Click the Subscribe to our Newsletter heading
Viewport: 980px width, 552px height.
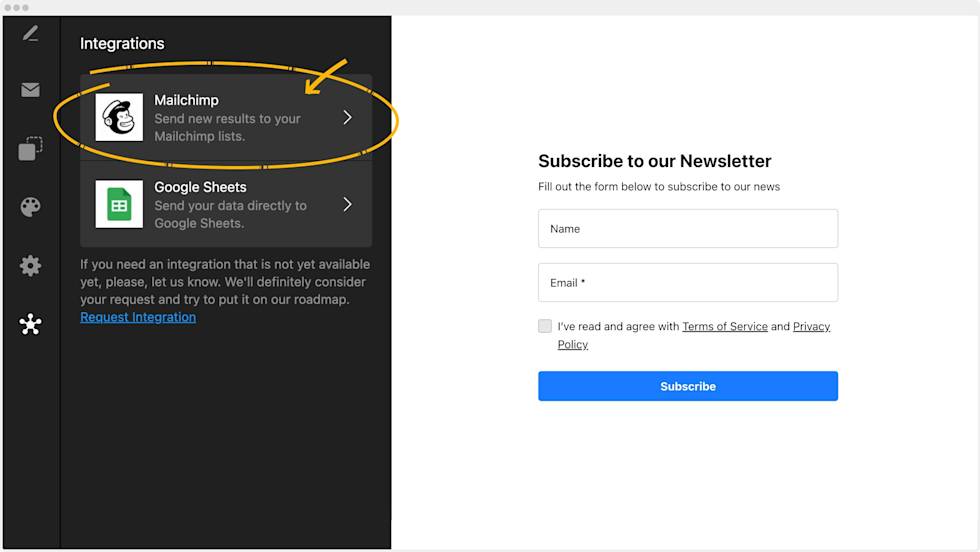pos(655,161)
